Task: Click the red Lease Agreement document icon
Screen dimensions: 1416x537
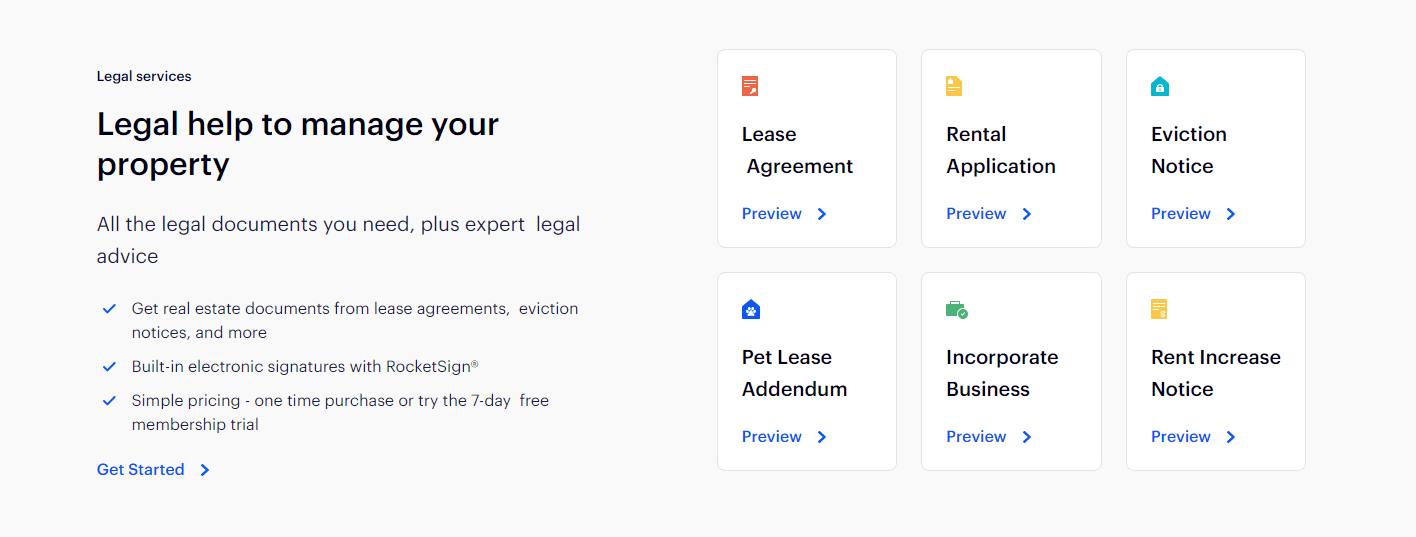Action: click(x=750, y=86)
